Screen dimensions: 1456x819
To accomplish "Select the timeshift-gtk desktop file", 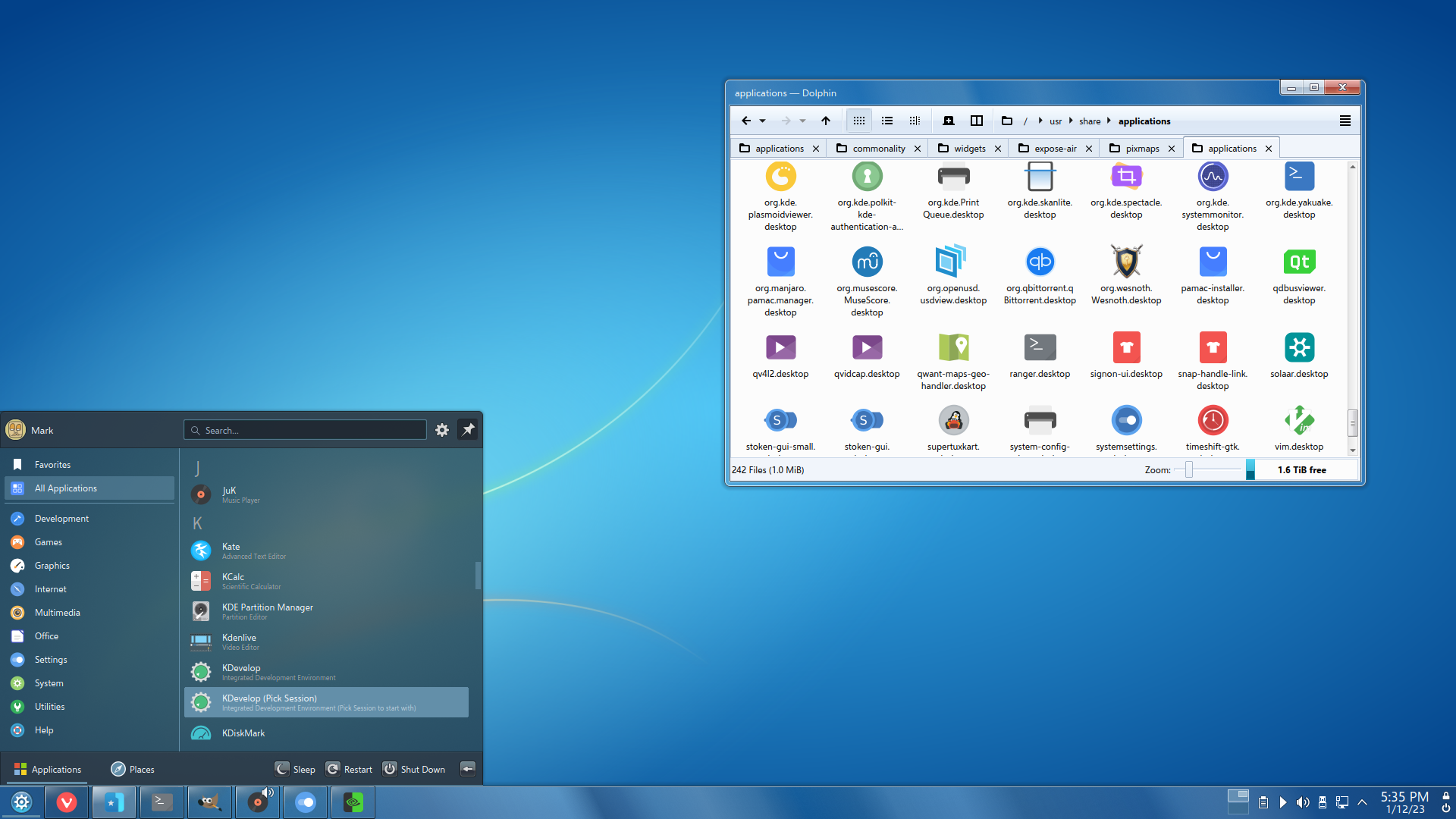I will pos(1213,421).
